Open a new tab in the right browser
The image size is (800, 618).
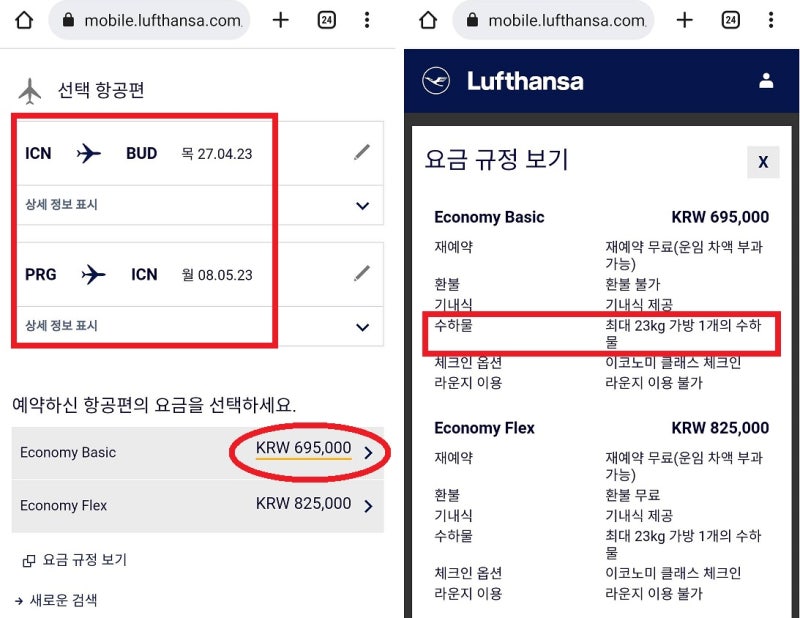point(685,20)
